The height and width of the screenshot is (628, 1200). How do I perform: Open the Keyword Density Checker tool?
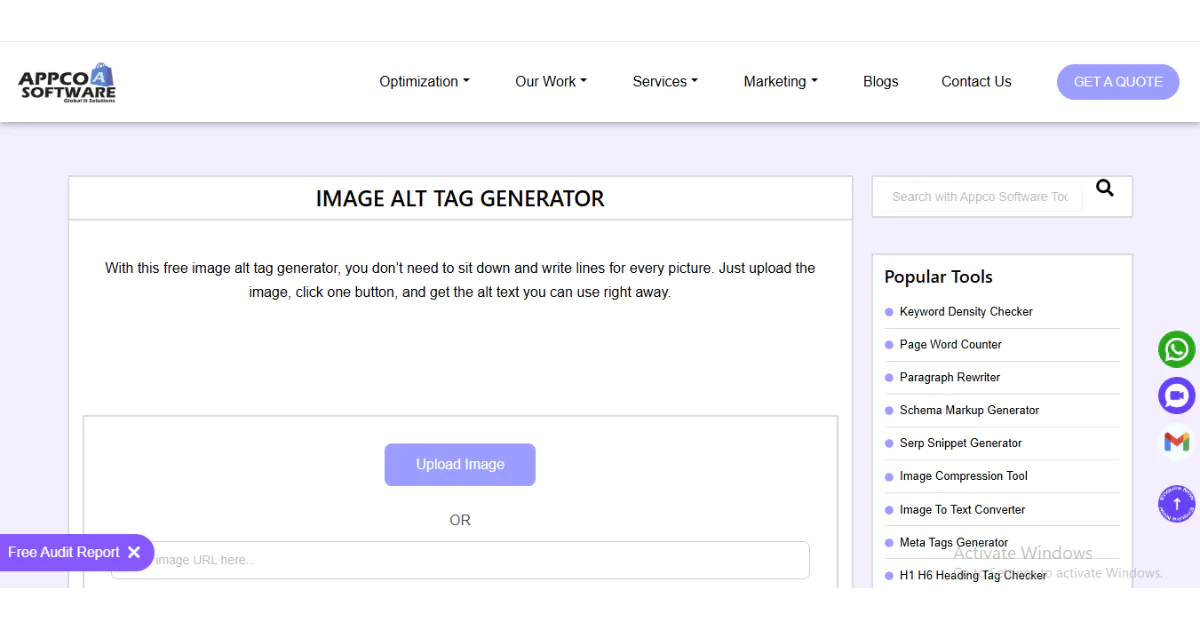[x=966, y=311]
